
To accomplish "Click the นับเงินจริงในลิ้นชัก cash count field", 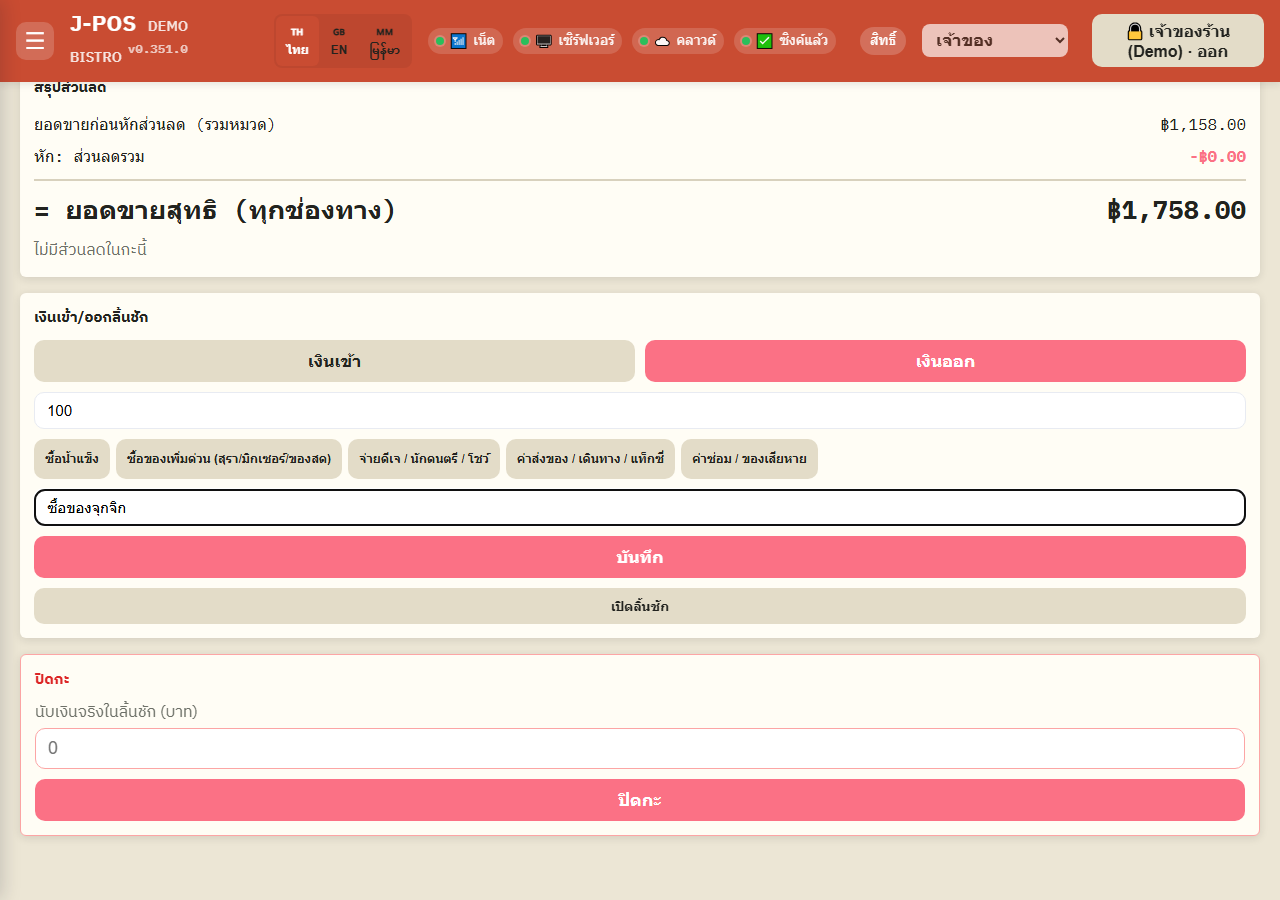I will (640, 748).
